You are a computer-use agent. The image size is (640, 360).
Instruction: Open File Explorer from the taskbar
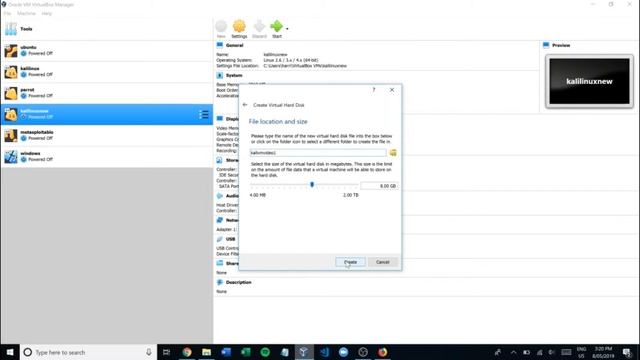[x=207, y=352]
